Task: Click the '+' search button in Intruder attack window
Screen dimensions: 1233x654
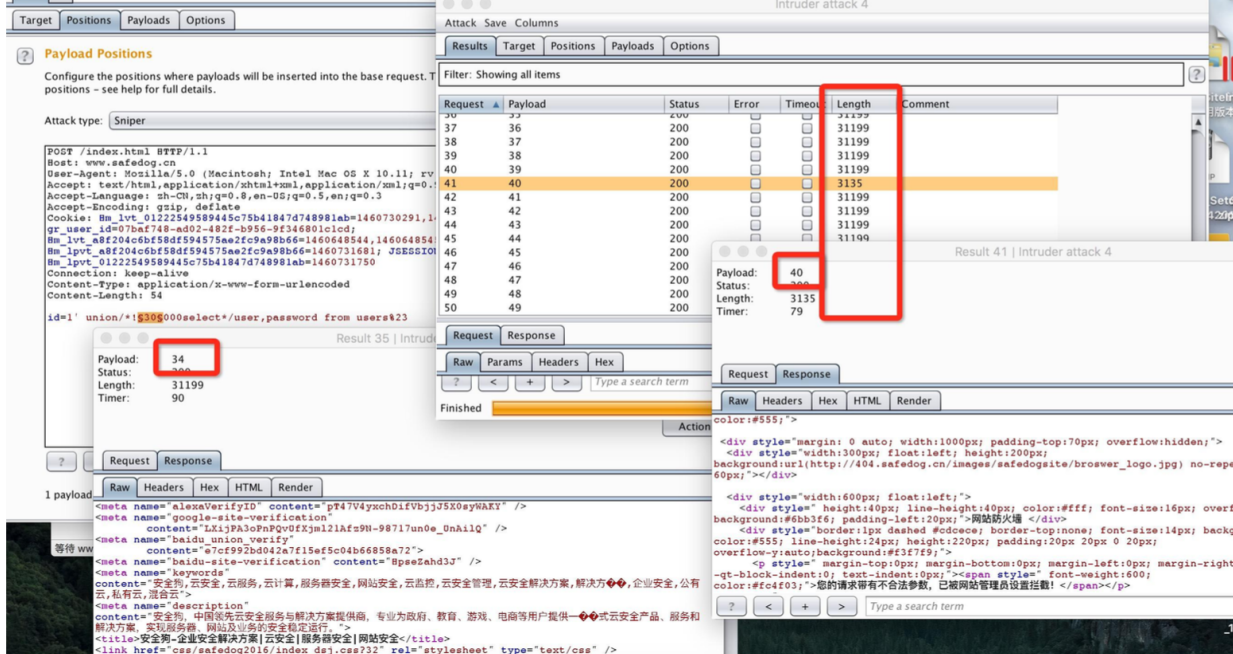Action: click(x=529, y=382)
